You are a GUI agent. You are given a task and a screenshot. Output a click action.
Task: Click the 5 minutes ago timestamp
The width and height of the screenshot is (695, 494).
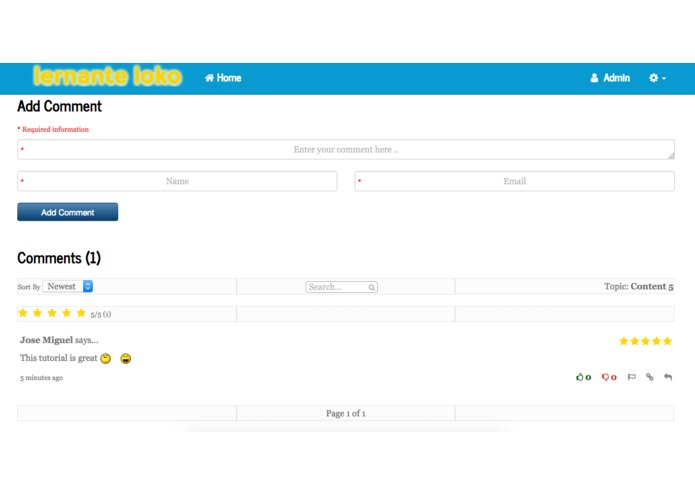[41, 378]
